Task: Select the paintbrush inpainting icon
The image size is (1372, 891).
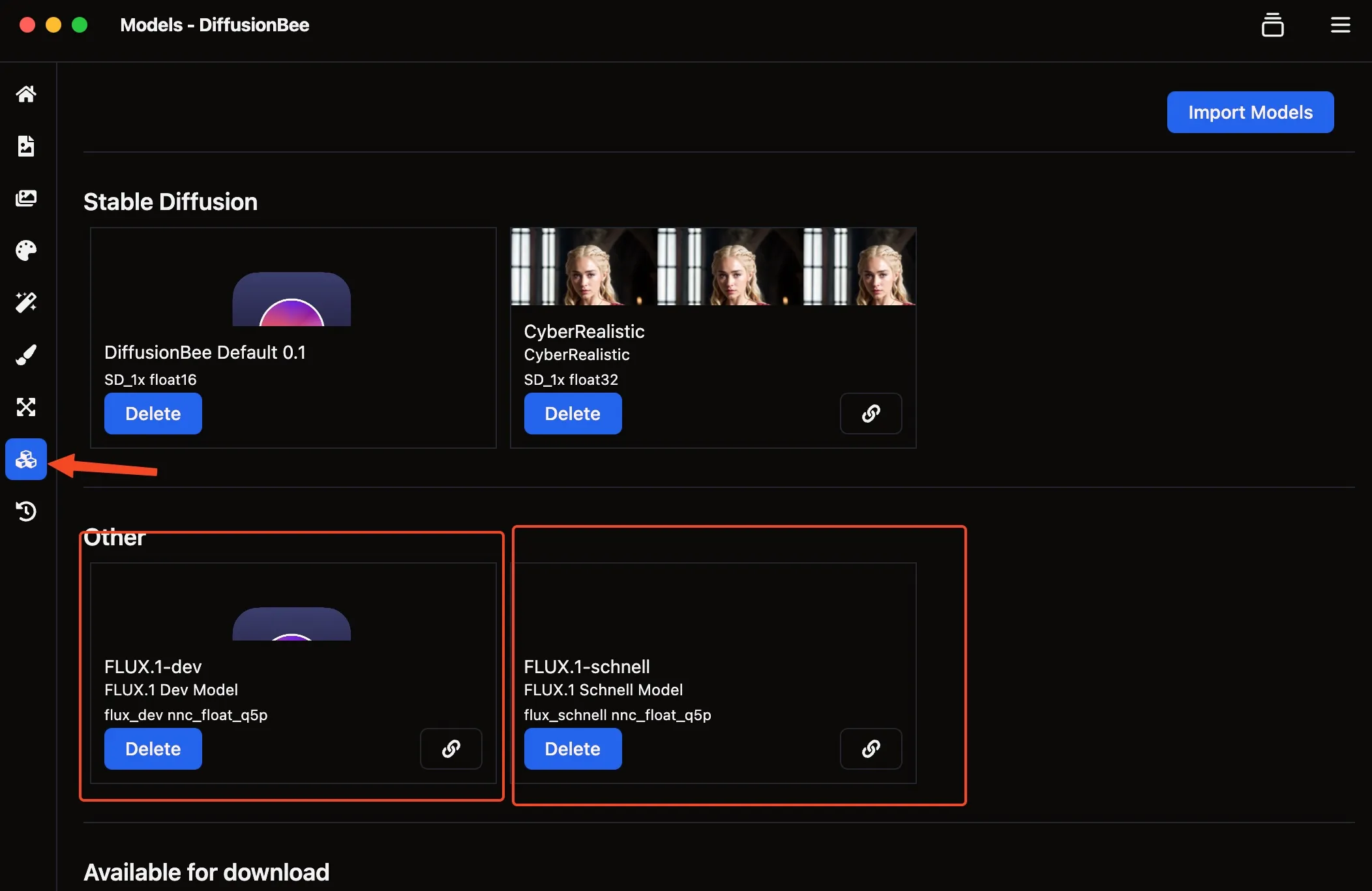Action: pos(26,355)
